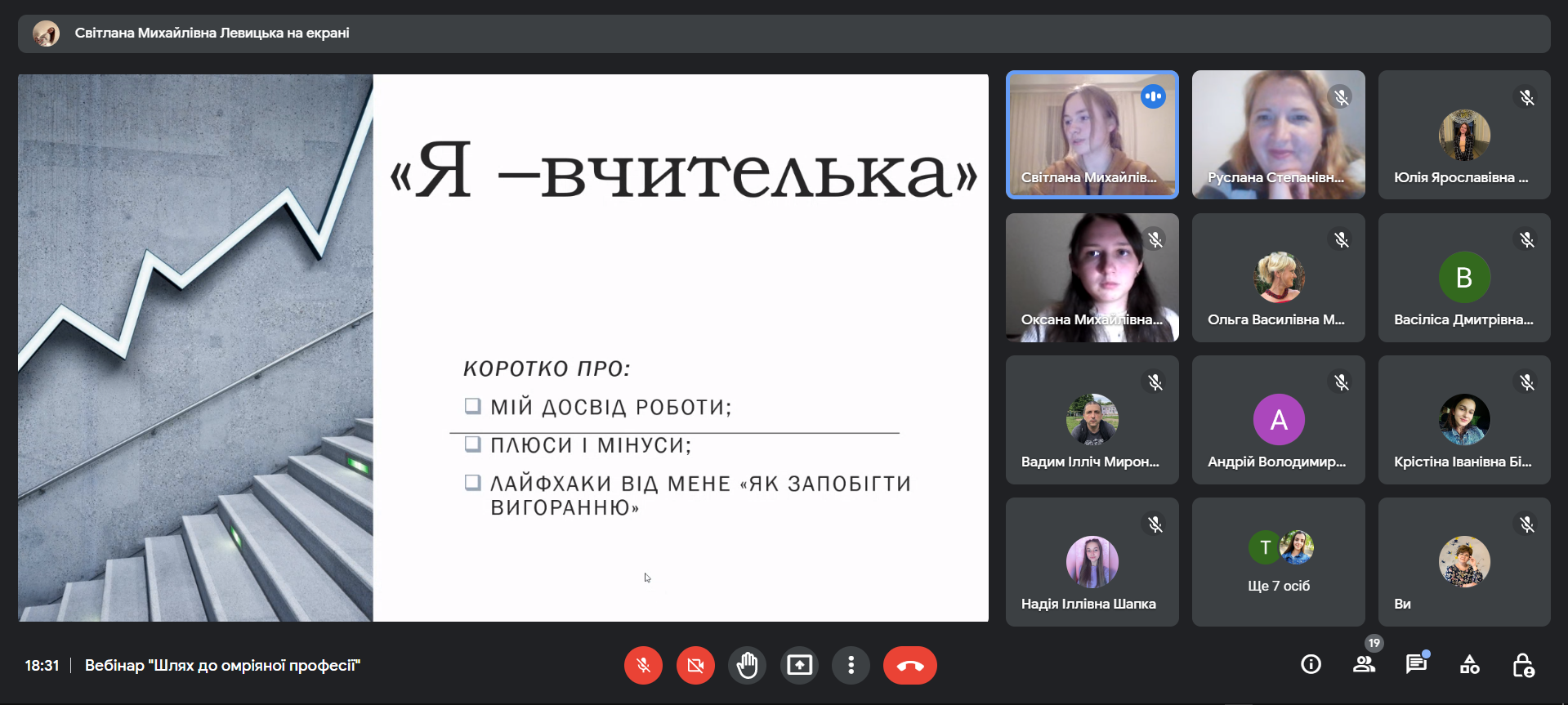Click slide checkbox beside 'Плюси і мінуси'
Viewport: 1568px width, 705px height.
472,444
